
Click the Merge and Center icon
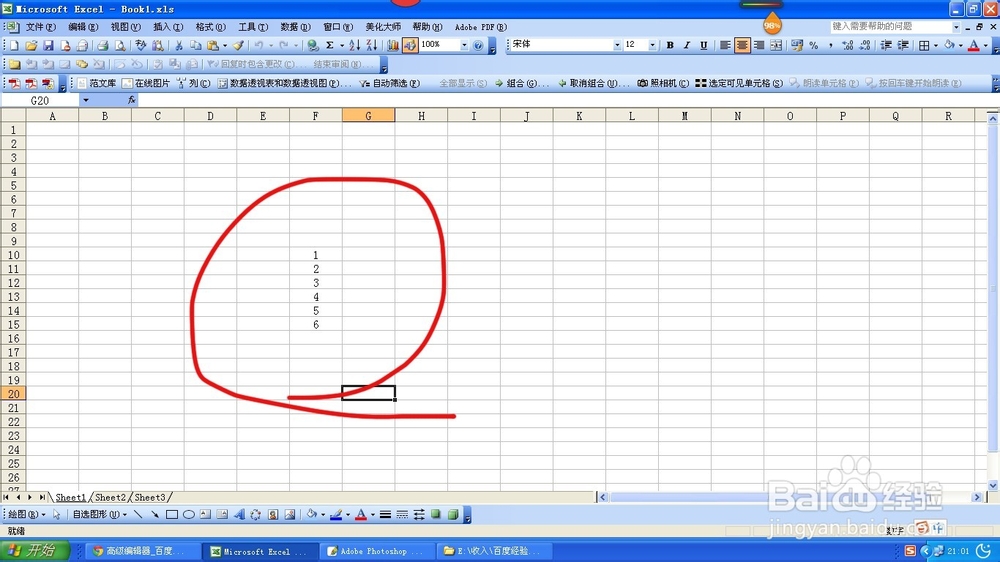(x=776, y=45)
